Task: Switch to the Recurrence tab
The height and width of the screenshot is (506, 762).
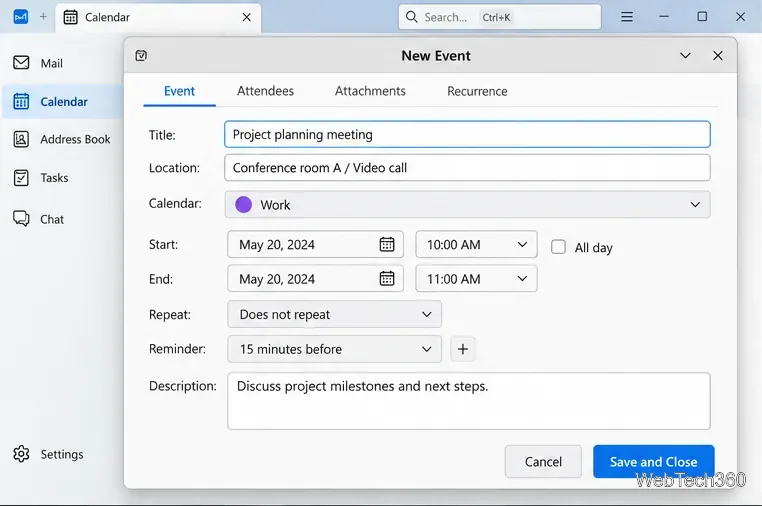Action: point(477,91)
